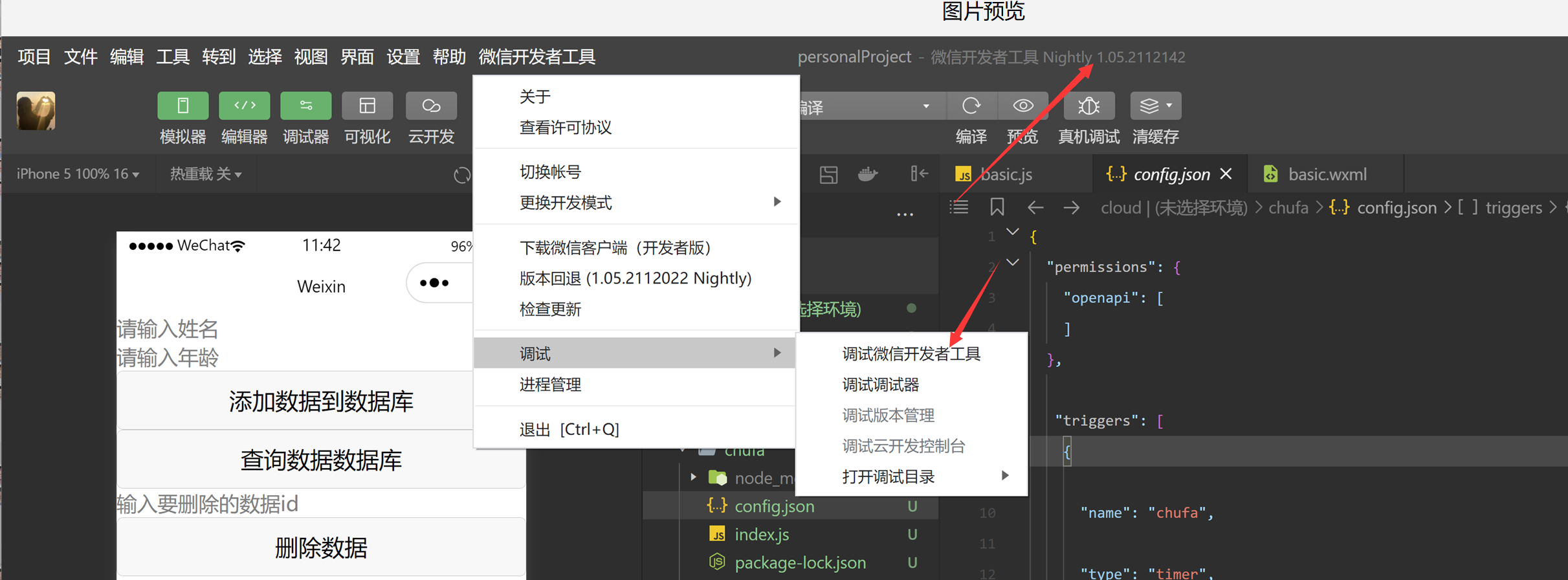Open the 热重载 关 hot reload dropdown
Viewport: 1568px width, 580px height.
click(206, 174)
